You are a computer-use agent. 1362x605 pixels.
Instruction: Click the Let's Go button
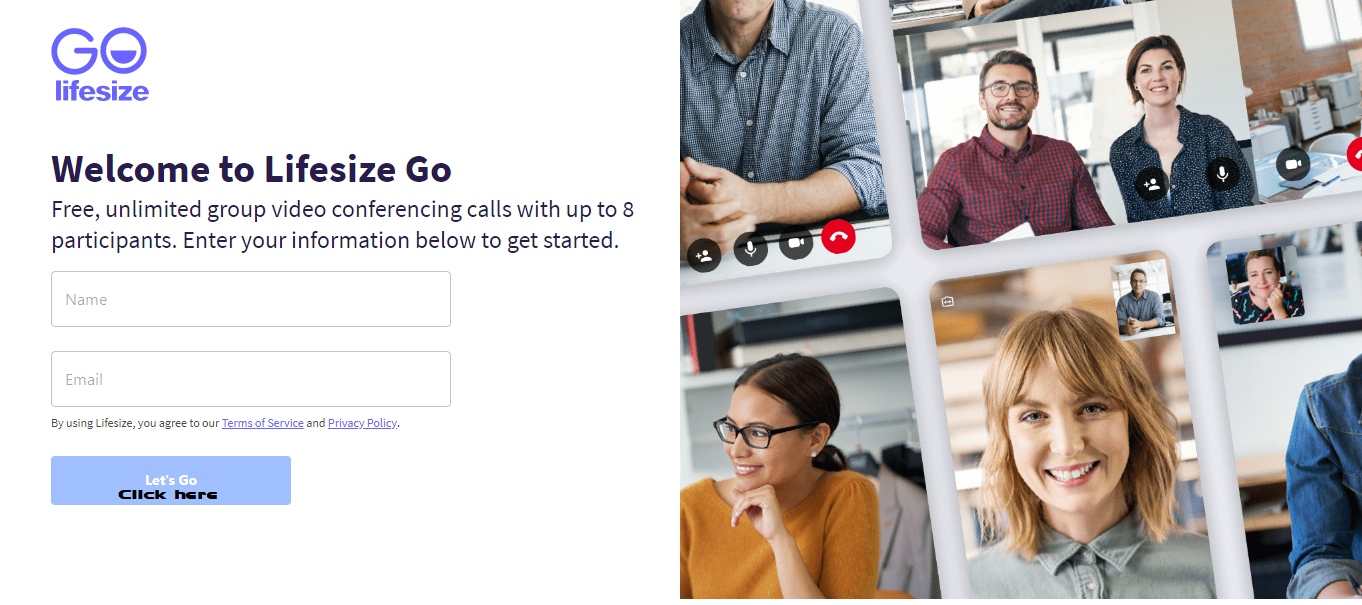pyautogui.click(x=171, y=480)
